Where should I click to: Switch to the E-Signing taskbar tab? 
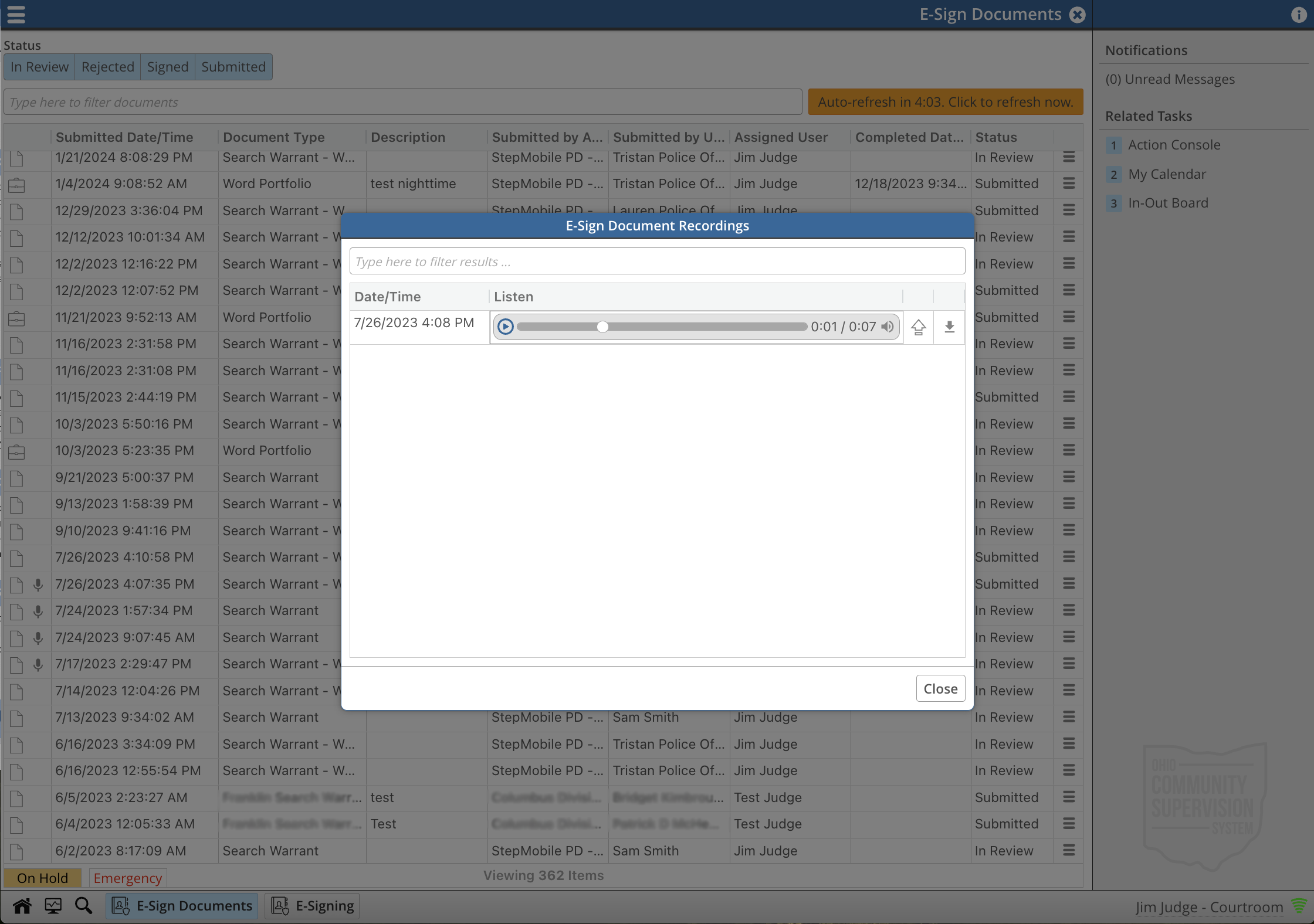313,906
